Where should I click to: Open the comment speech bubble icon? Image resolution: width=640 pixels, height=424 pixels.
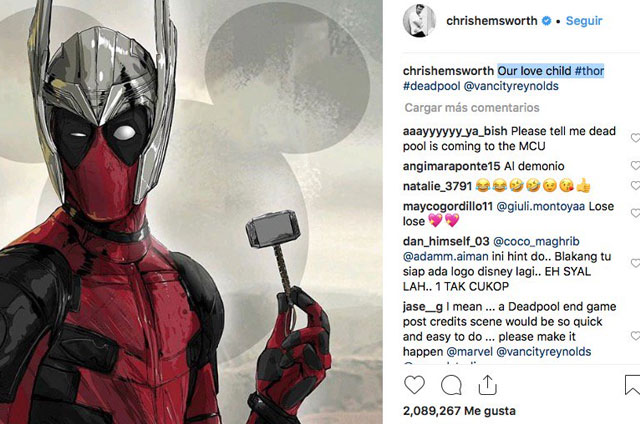(451, 385)
